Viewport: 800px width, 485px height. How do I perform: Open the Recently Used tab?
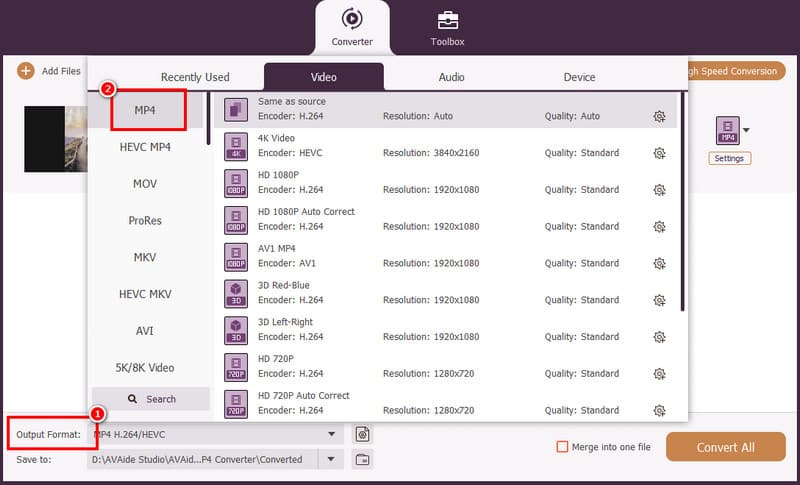(195, 77)
